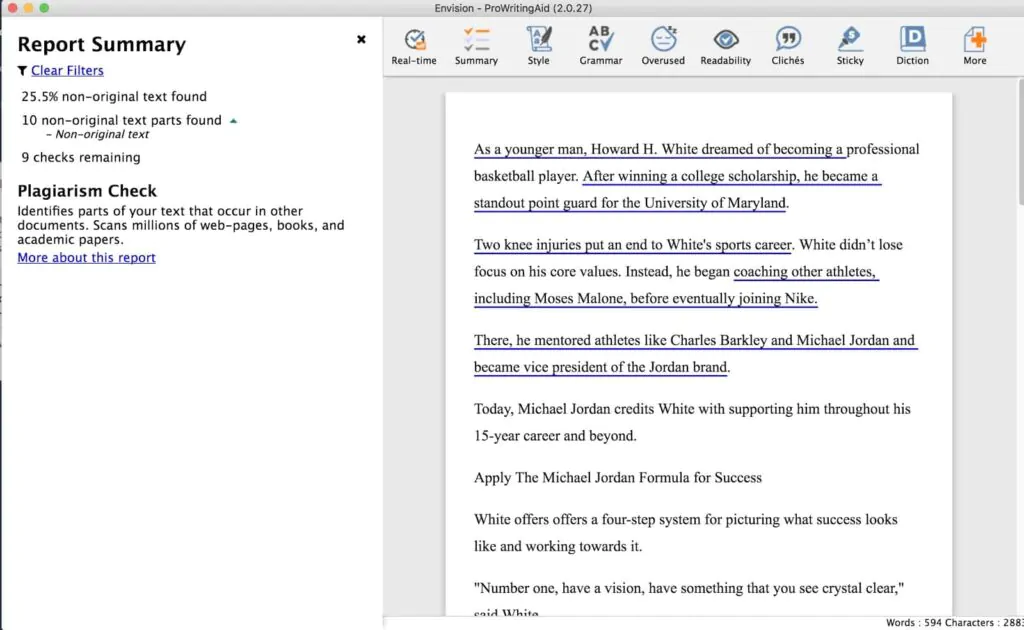1024x630 pixels.
Task: Click the line 'Apply The Michael Jordan Formula'
Action: (618, 478)
